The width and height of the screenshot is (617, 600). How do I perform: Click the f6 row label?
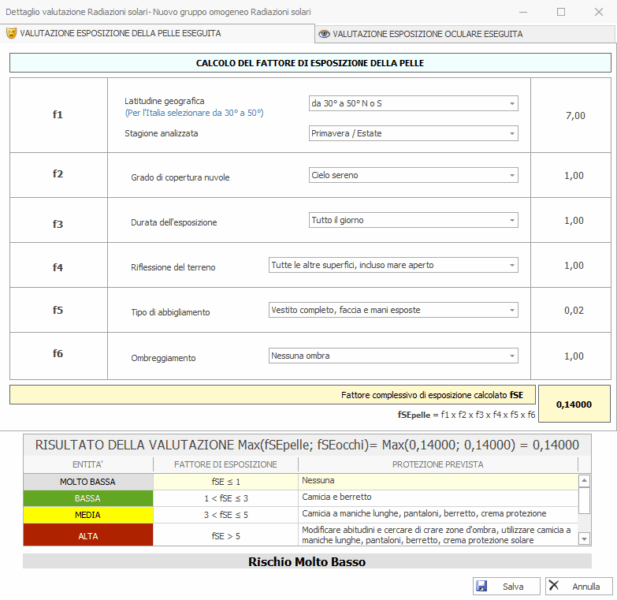(x=58, y=353)
